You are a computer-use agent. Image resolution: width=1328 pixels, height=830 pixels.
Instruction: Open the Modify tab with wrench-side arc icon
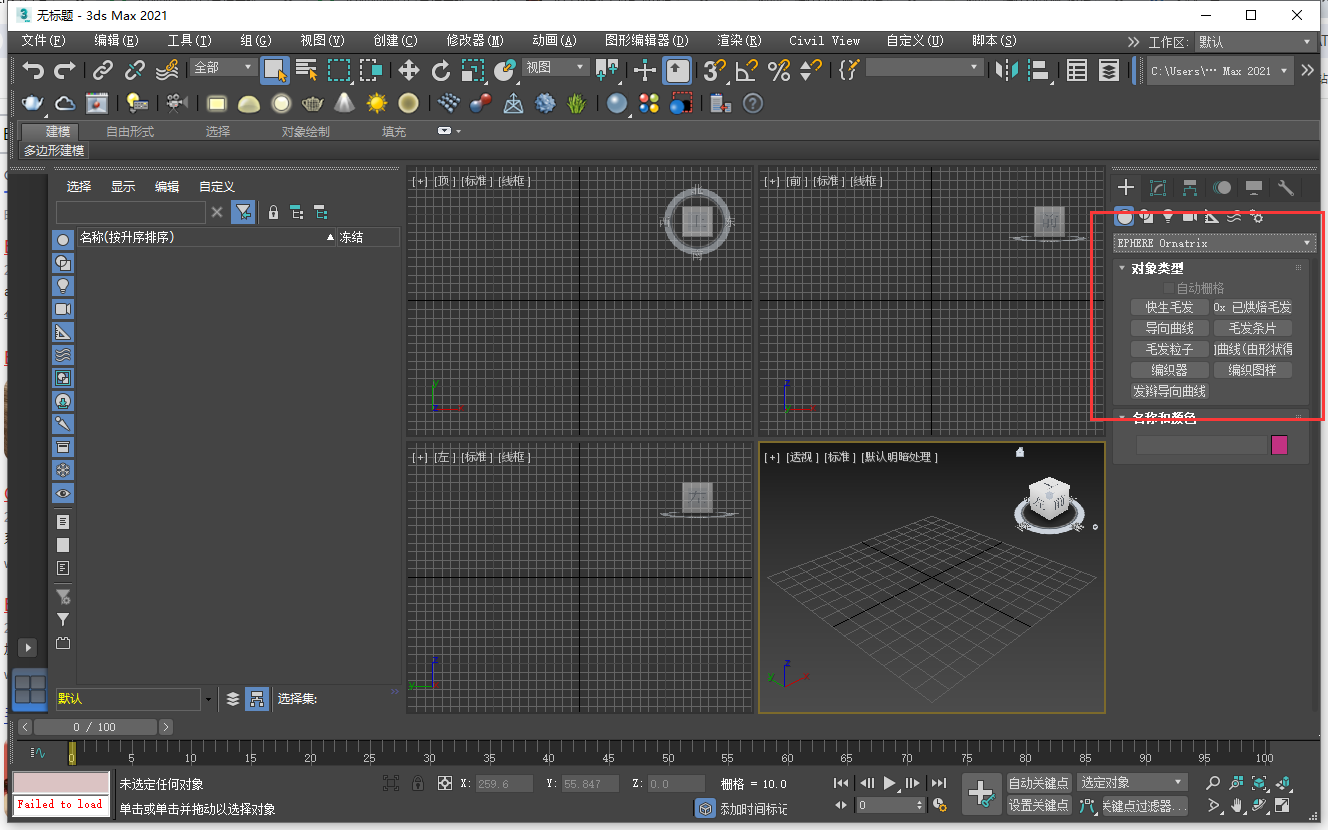point(1158,188)
